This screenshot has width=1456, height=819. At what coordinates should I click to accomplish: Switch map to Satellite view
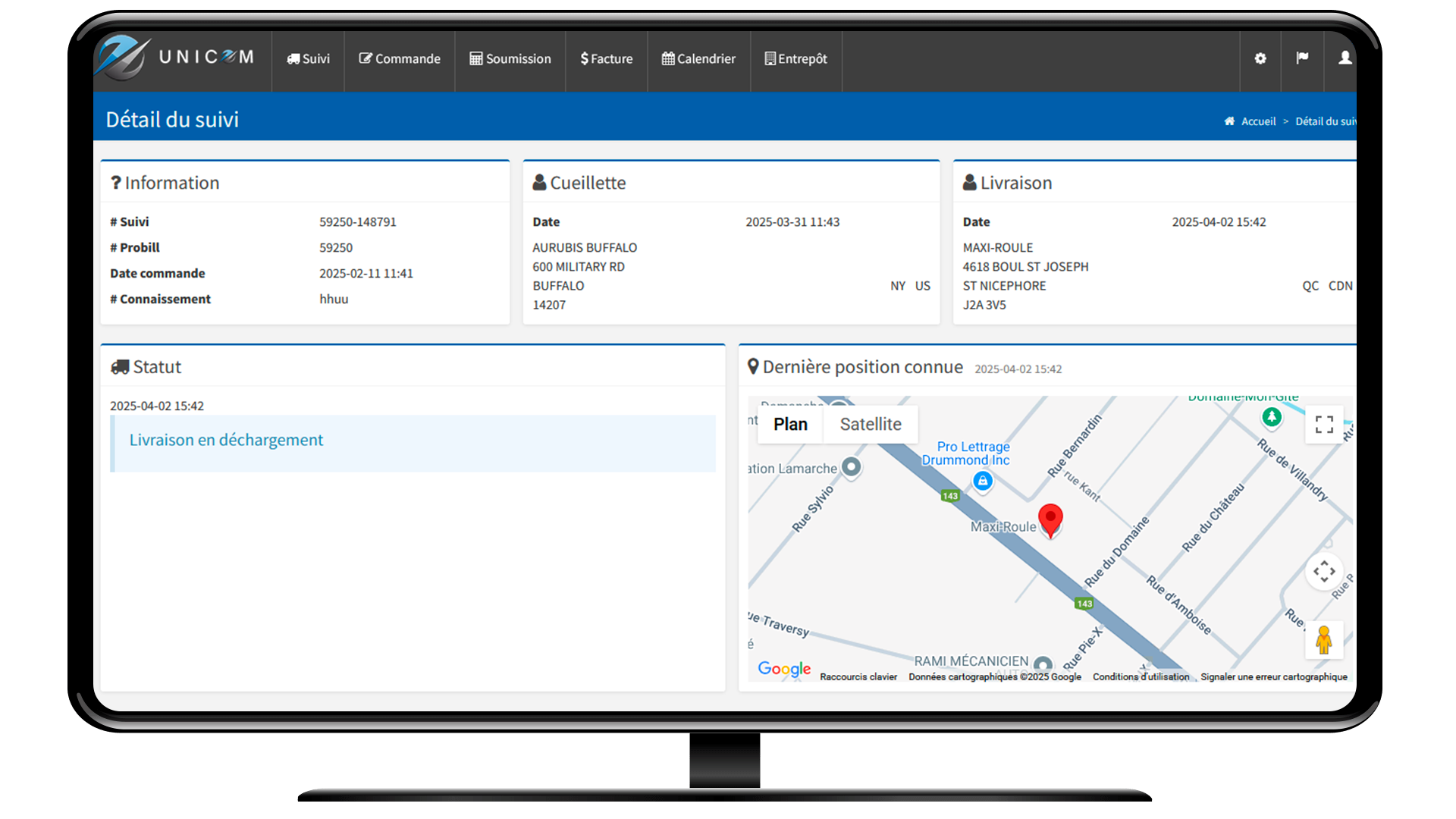point(871,424)
